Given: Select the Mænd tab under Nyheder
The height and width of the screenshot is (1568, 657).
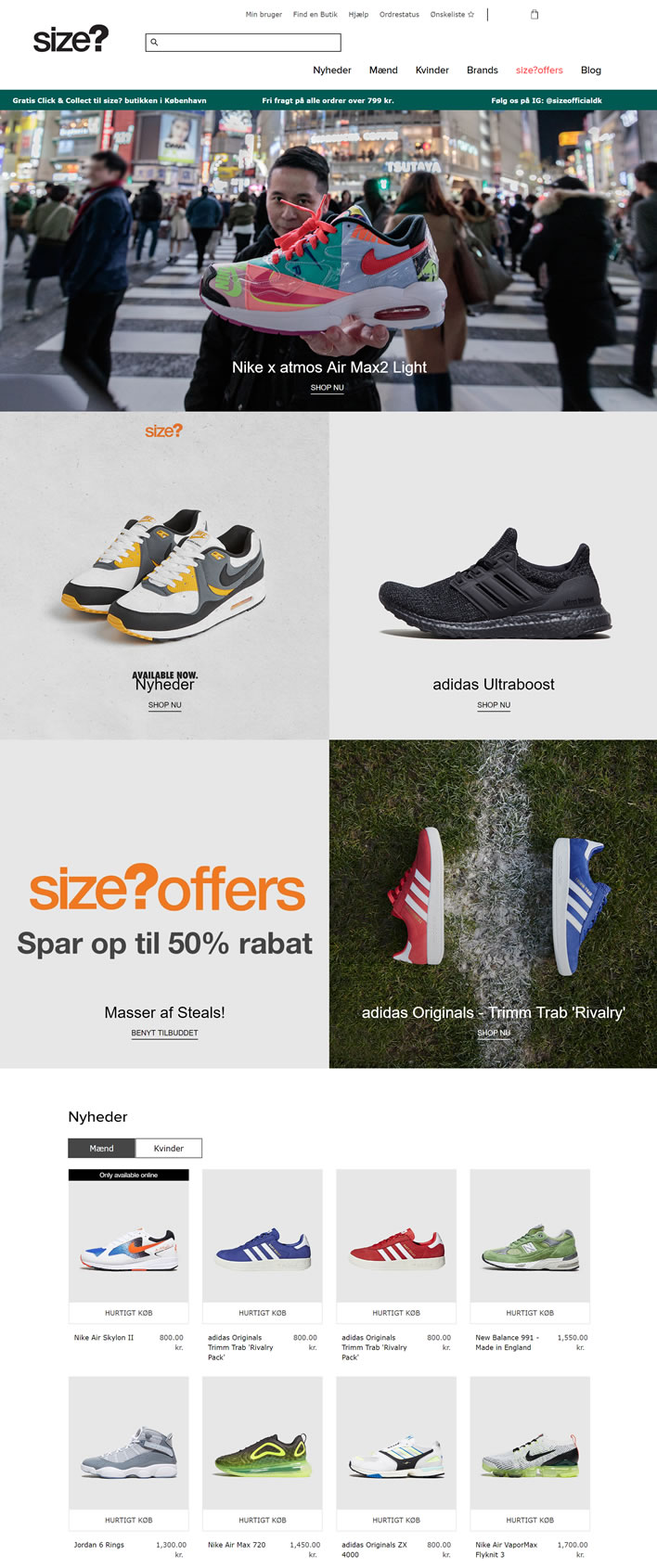Looking at the screenshot, I should 102,1148.
